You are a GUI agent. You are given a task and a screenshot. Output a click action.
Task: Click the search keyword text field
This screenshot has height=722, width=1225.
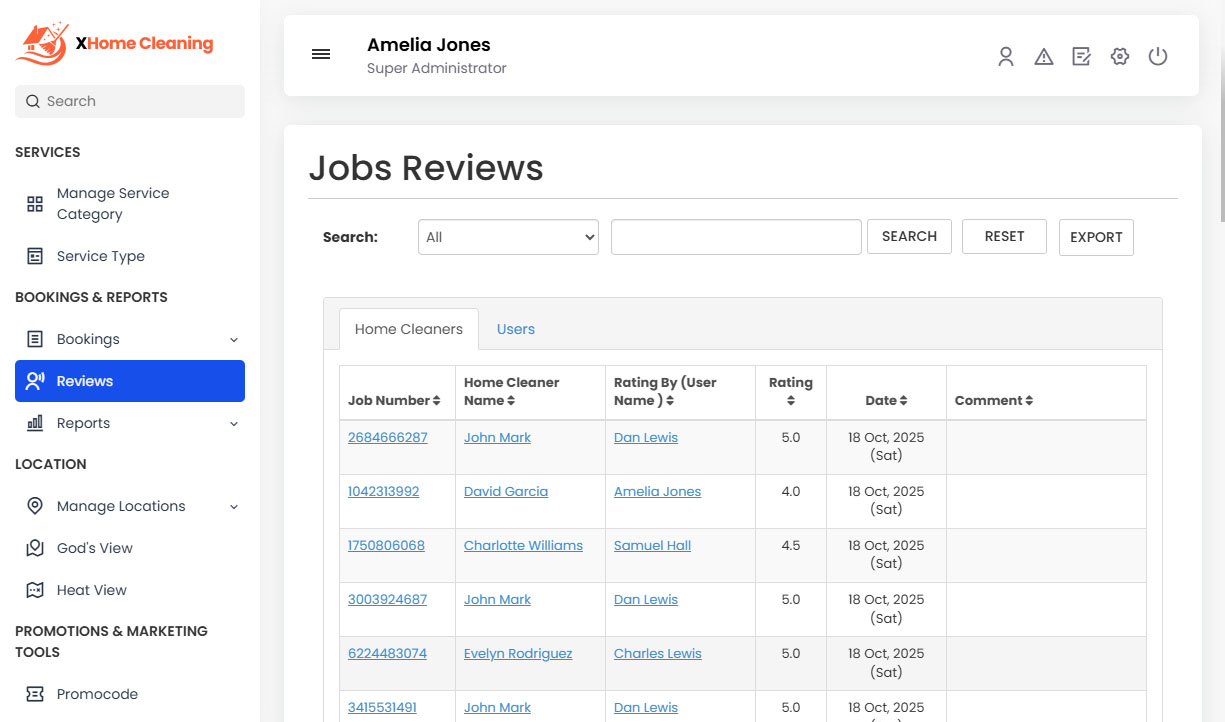pyautogui.click(x=736, y=237)
